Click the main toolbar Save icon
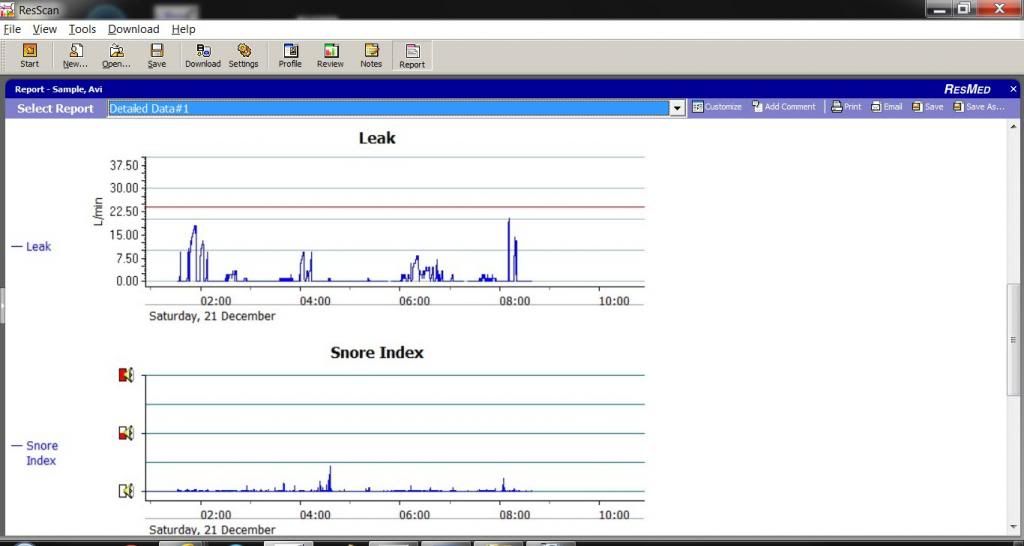The image size is (1024, 546). pos(157,56)
